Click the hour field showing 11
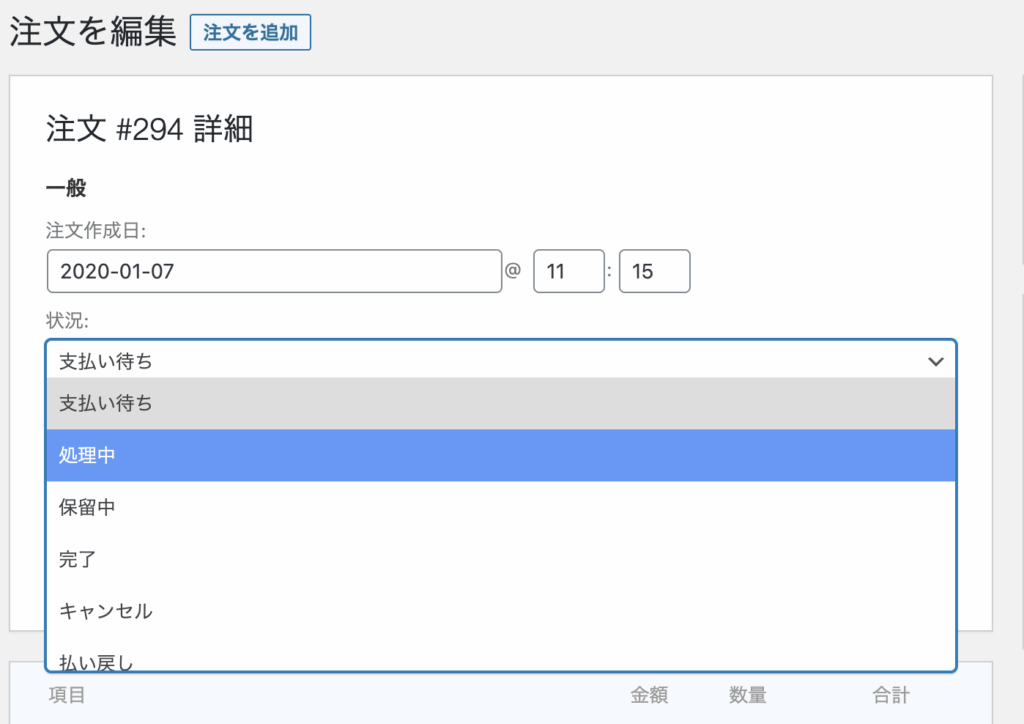This screenshot has width=1024, height=724. pos(568,271)
